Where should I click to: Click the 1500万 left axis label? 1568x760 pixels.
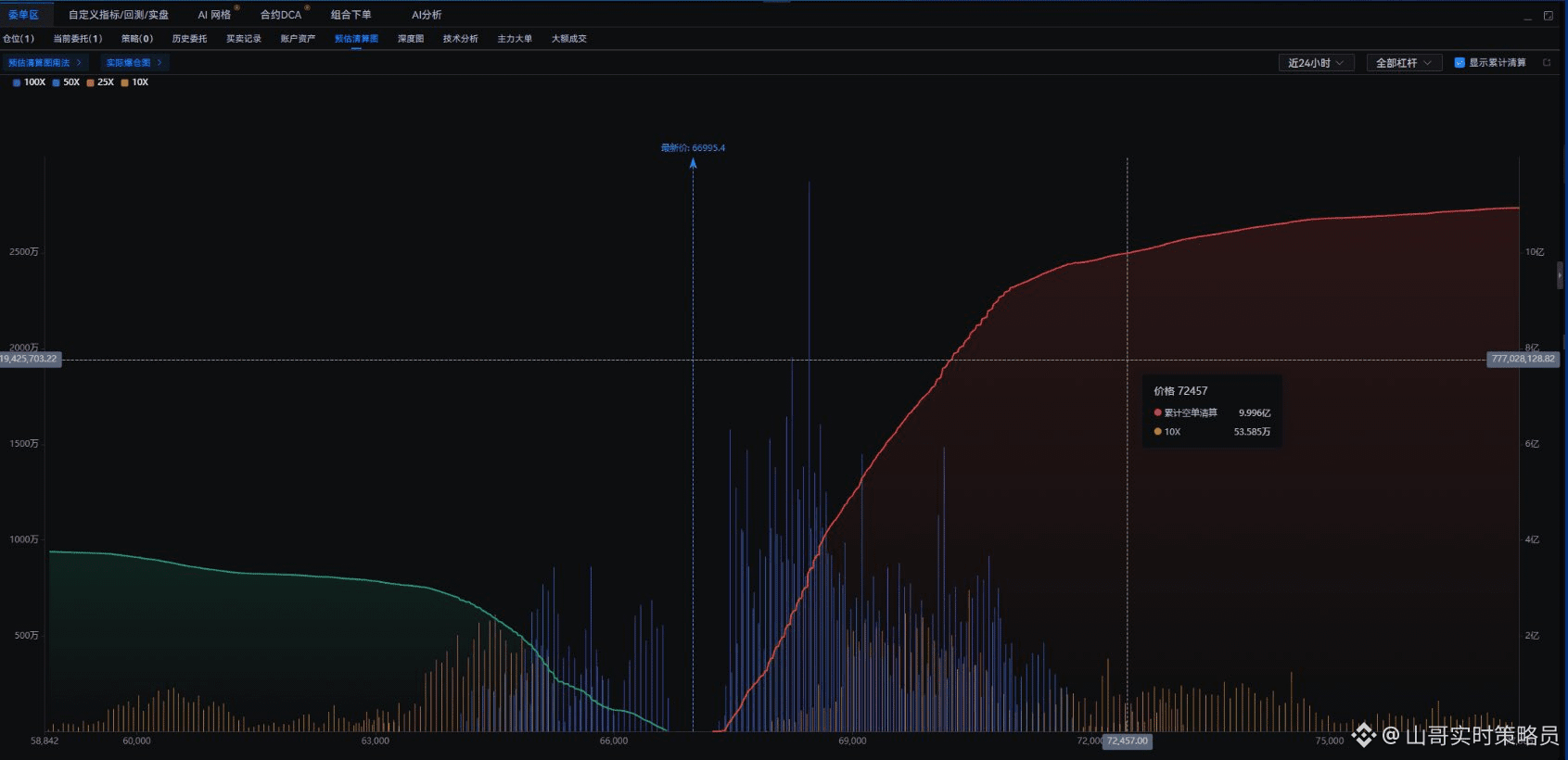(24, 444)
